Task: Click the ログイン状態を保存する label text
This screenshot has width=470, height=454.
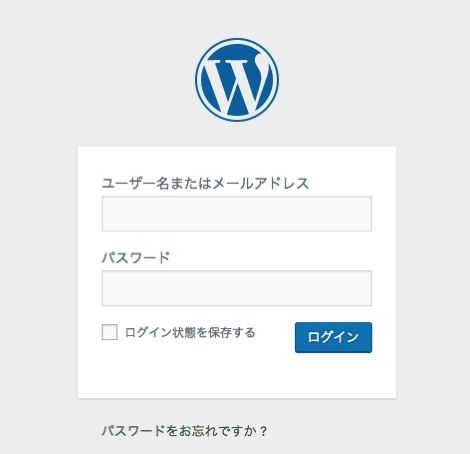Action: coord(190,332)
